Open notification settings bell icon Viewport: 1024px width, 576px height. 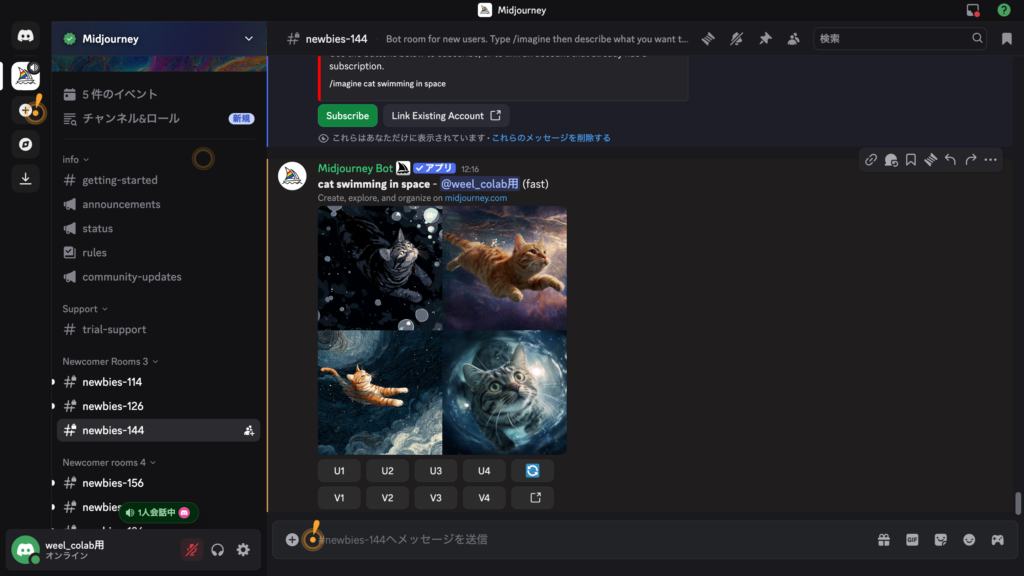(x=737, y=39)
